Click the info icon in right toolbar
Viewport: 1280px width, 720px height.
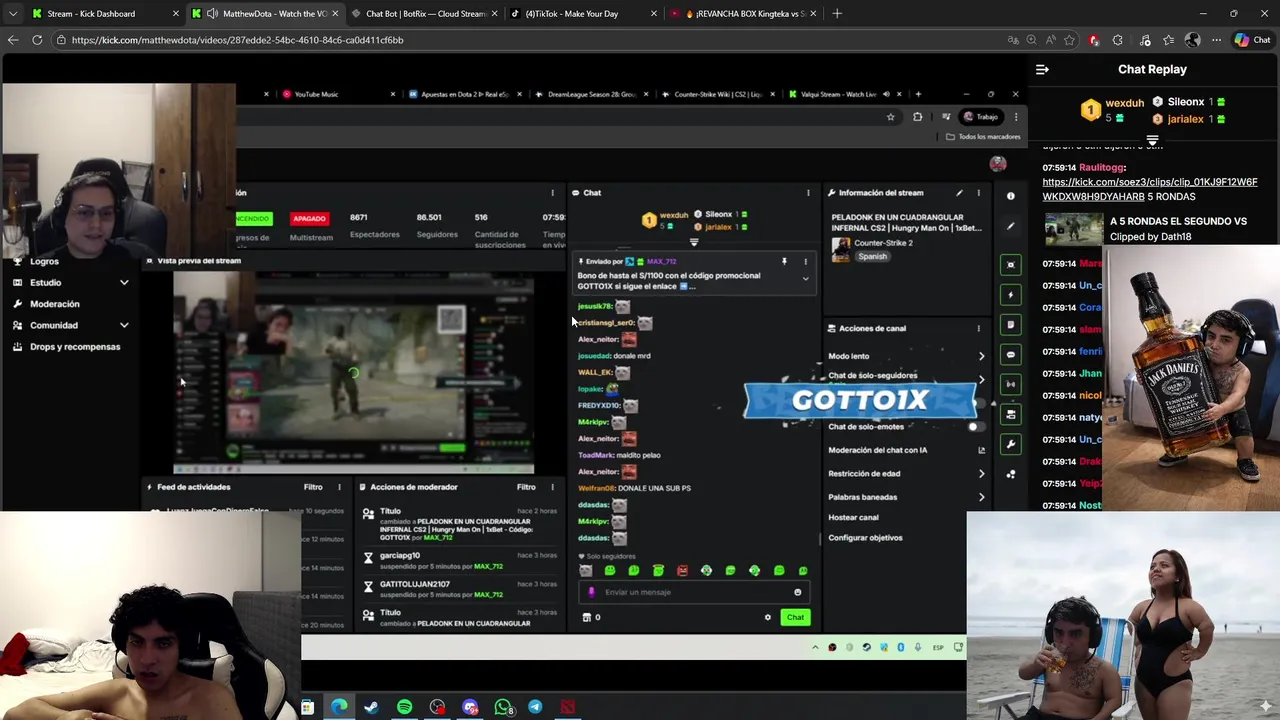pyautogui.click(x=1010, y=196)
